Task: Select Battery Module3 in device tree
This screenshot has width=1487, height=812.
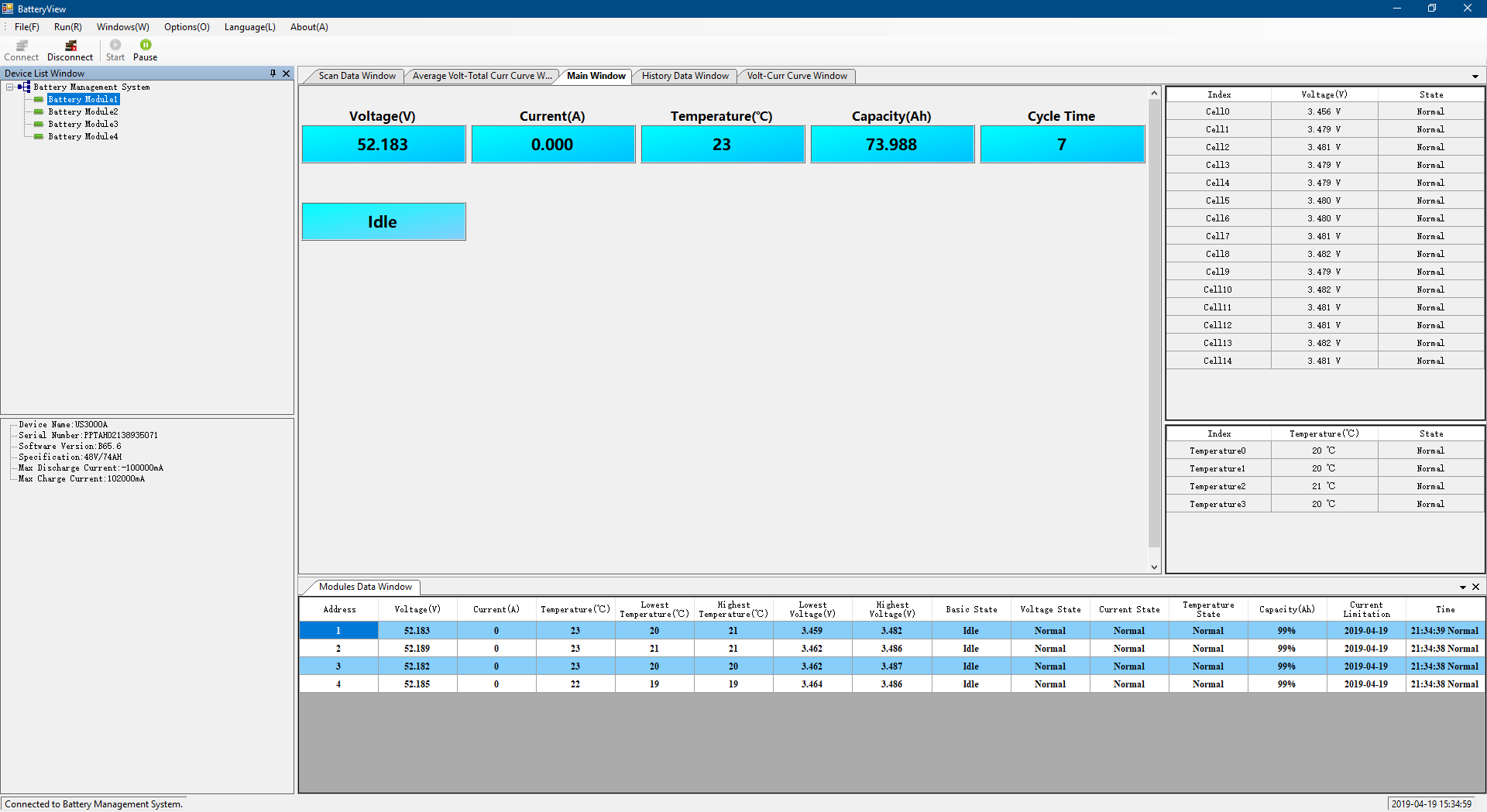Action: (83, 125)
